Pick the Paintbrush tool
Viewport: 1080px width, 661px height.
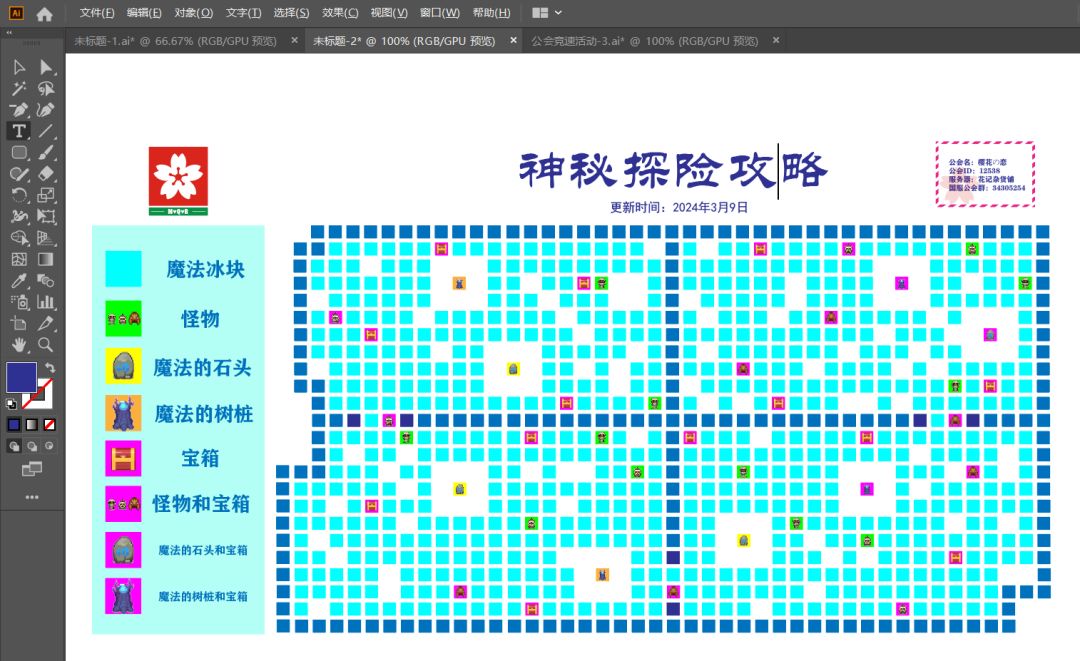click(x=45, y=152)
